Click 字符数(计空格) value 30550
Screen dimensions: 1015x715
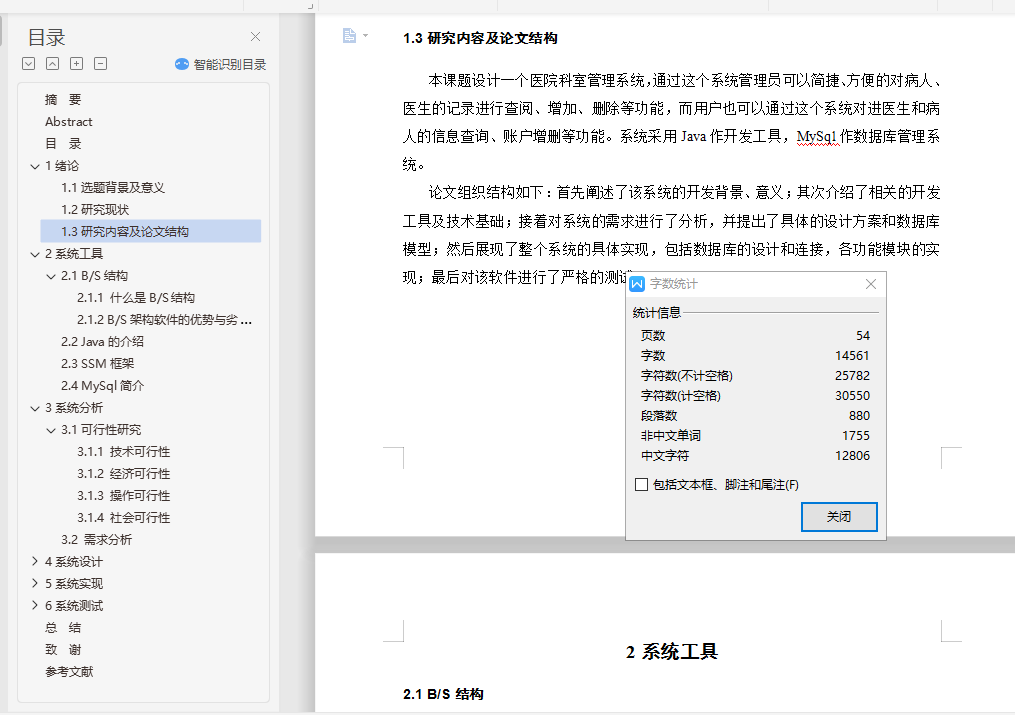853,395
